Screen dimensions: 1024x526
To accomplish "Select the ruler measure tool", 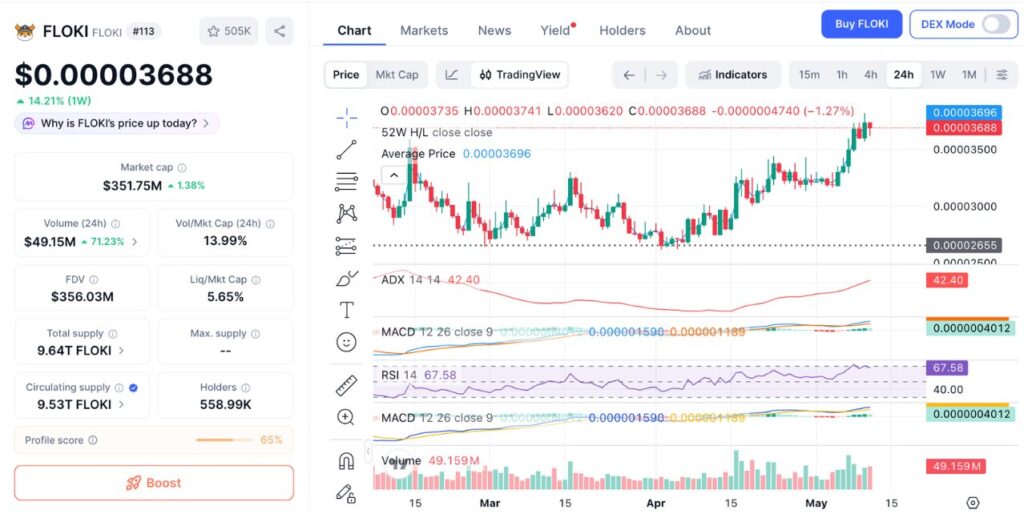I will click(346, 386).
